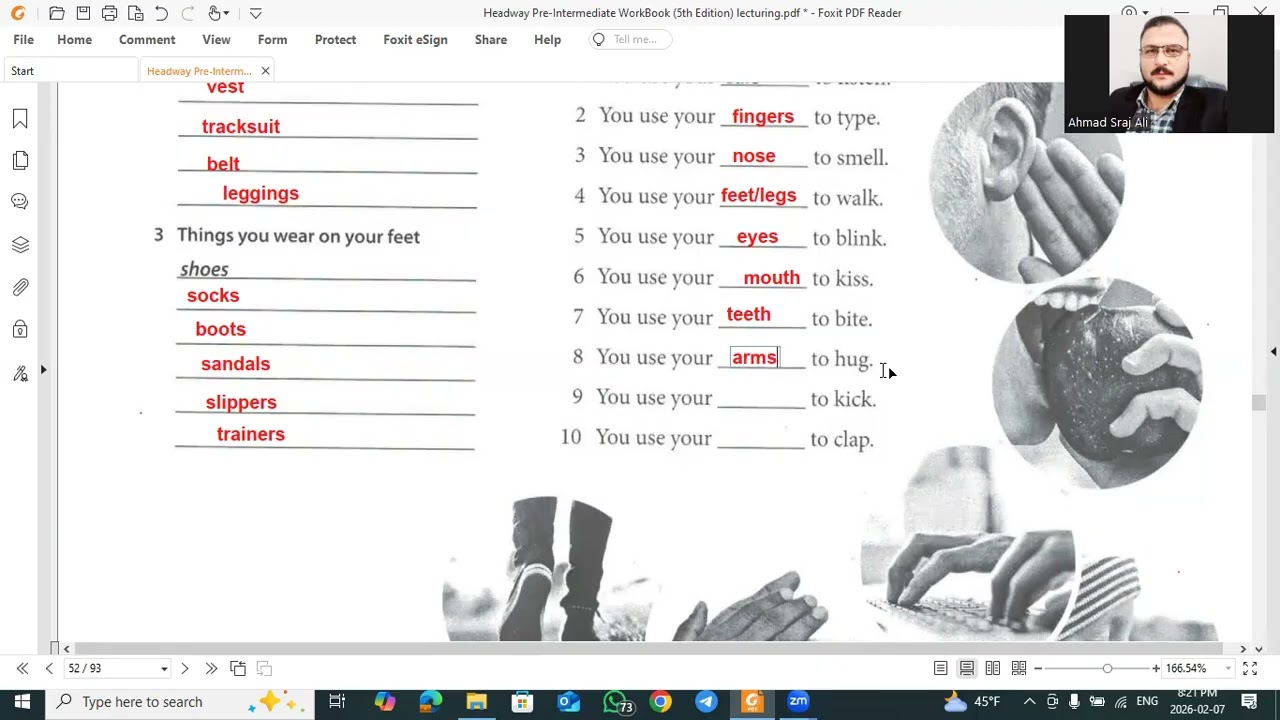Select continuous facing view mode
Viewport: 1280px width, 720px height.
coord(1019,668)
